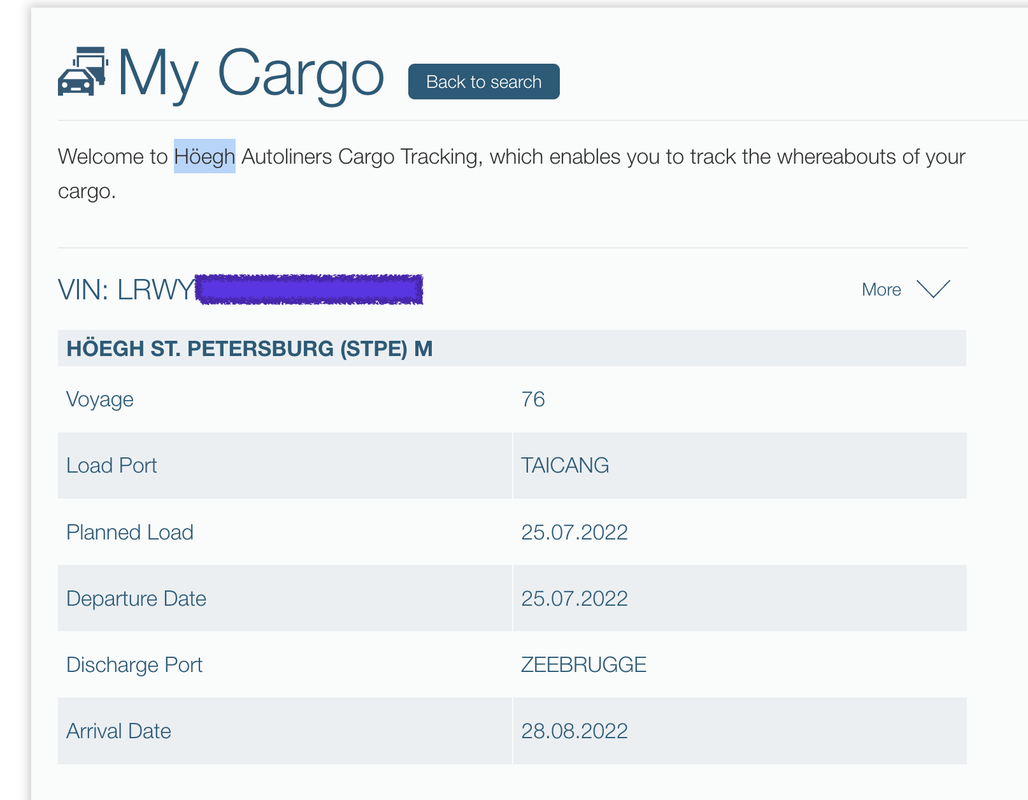Click the More label next to the VIN
Image resolution: width=1028 pixels, height=800 pixels.
pos(881,289)
